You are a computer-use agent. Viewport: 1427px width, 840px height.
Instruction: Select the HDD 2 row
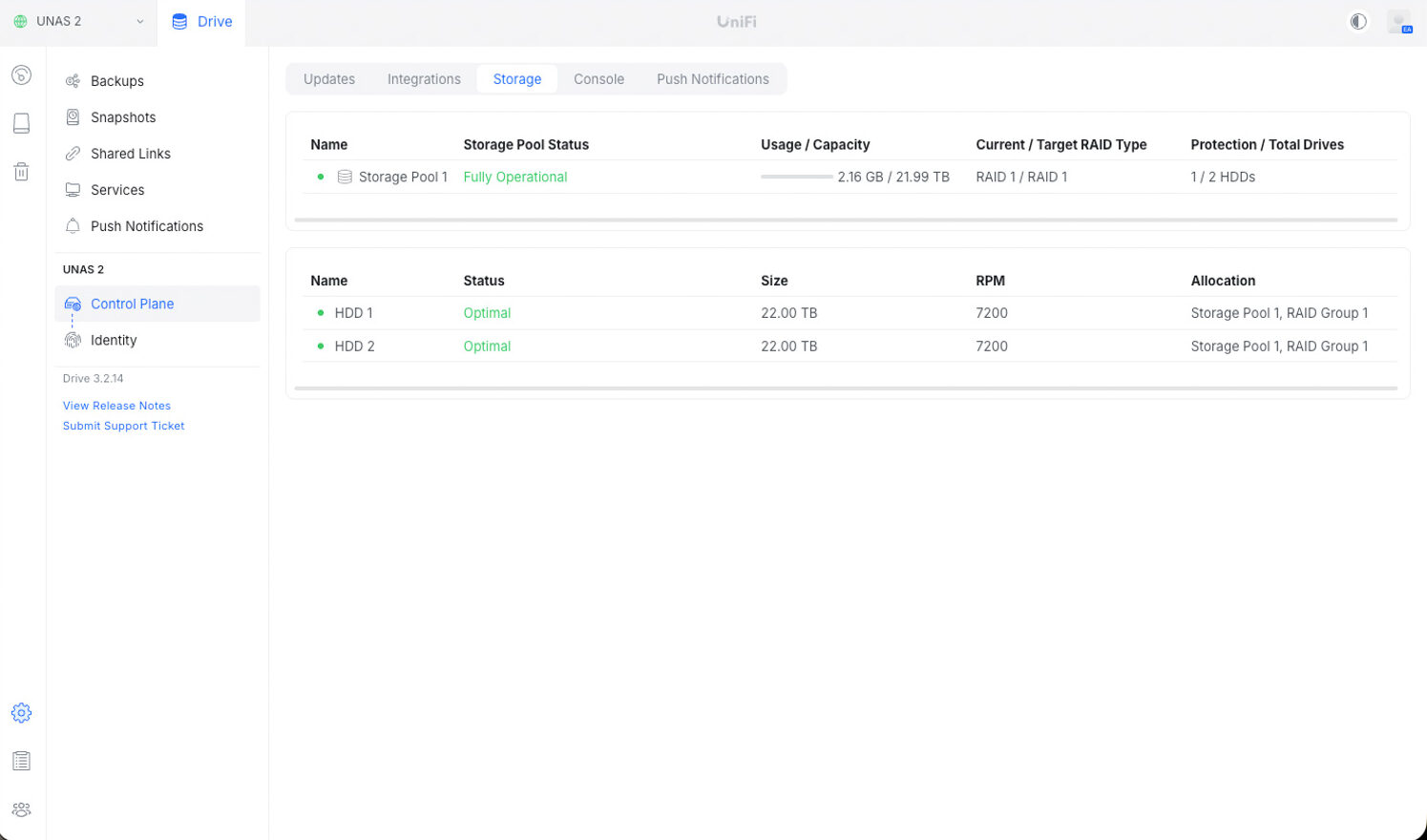[x=354, y=346]
